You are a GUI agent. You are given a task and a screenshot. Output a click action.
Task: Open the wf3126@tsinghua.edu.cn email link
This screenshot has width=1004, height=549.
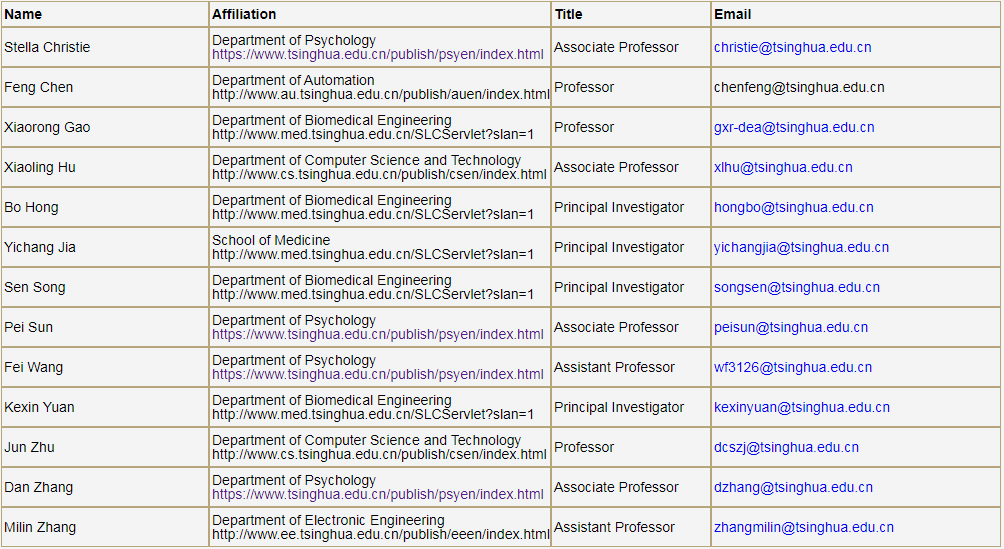792,368
